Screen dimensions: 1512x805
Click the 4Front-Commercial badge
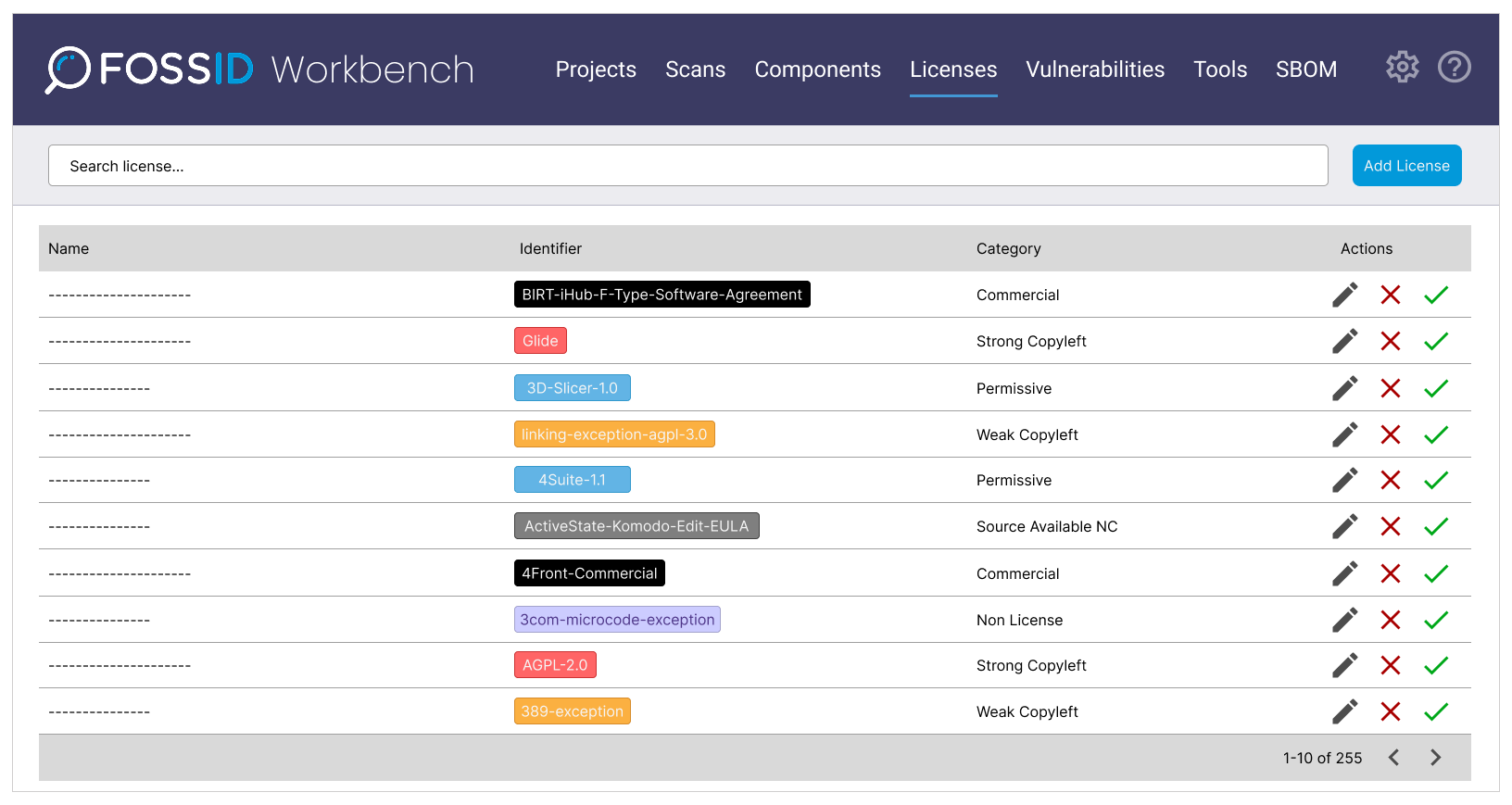pos(589,573)
